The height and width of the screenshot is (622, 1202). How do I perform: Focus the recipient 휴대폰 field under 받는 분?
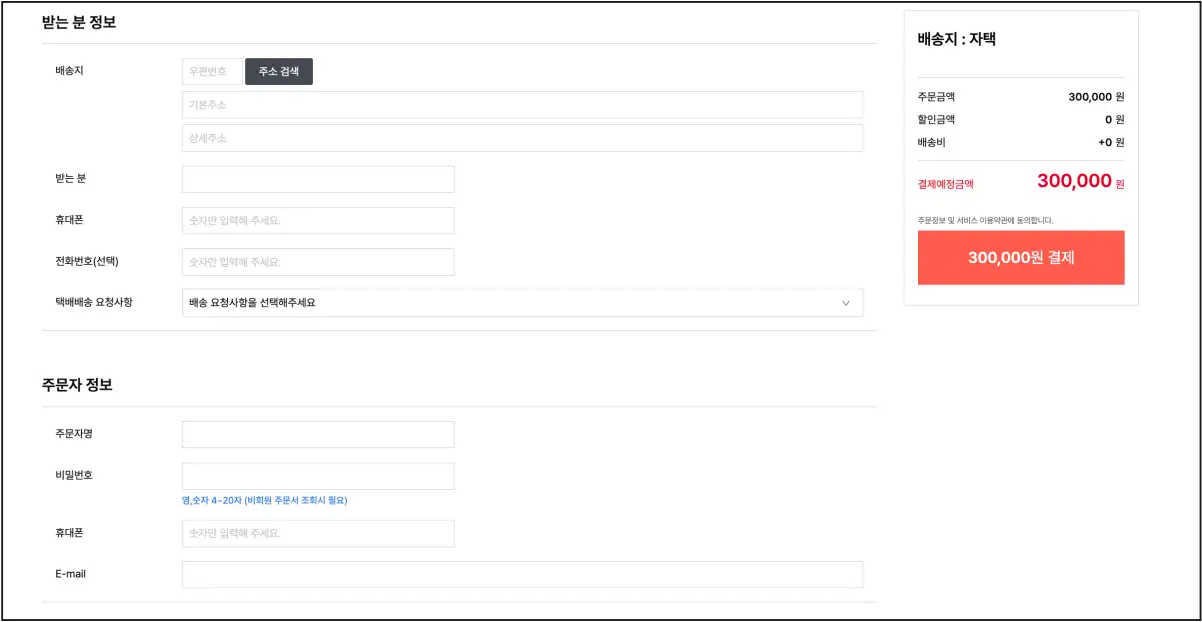click(318, 221)
